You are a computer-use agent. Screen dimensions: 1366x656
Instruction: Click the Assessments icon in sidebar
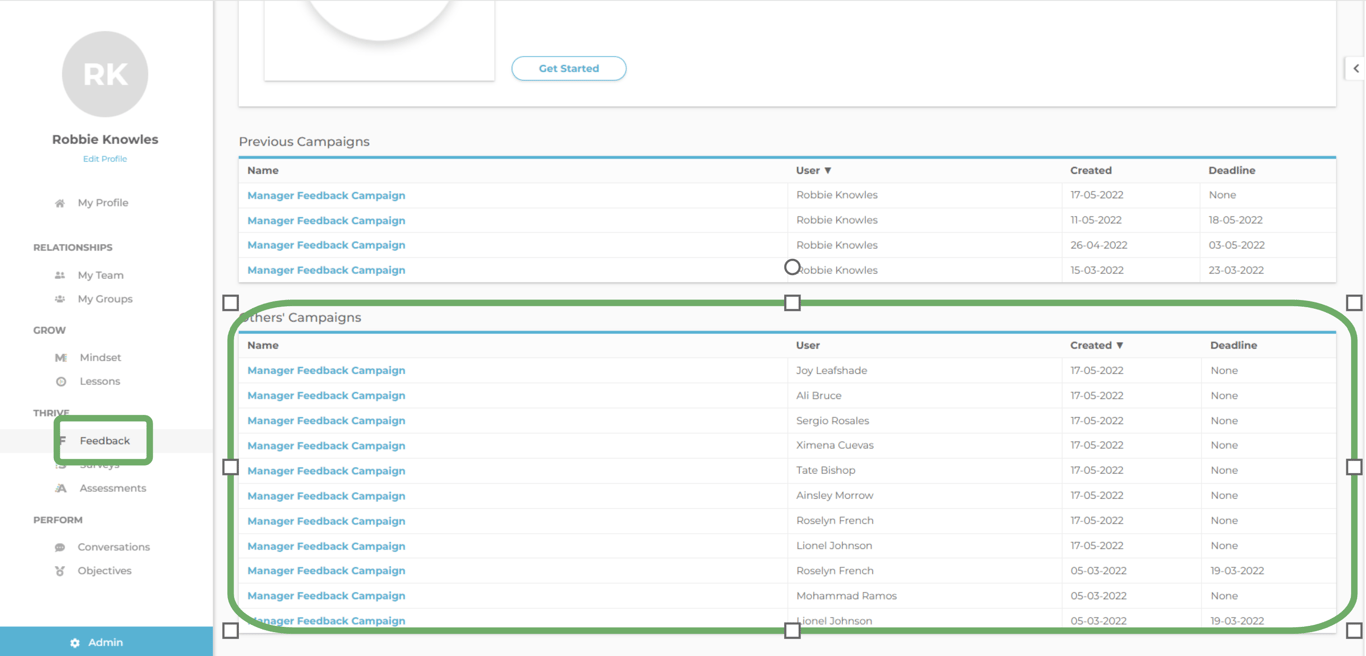(x=61, y=488)
